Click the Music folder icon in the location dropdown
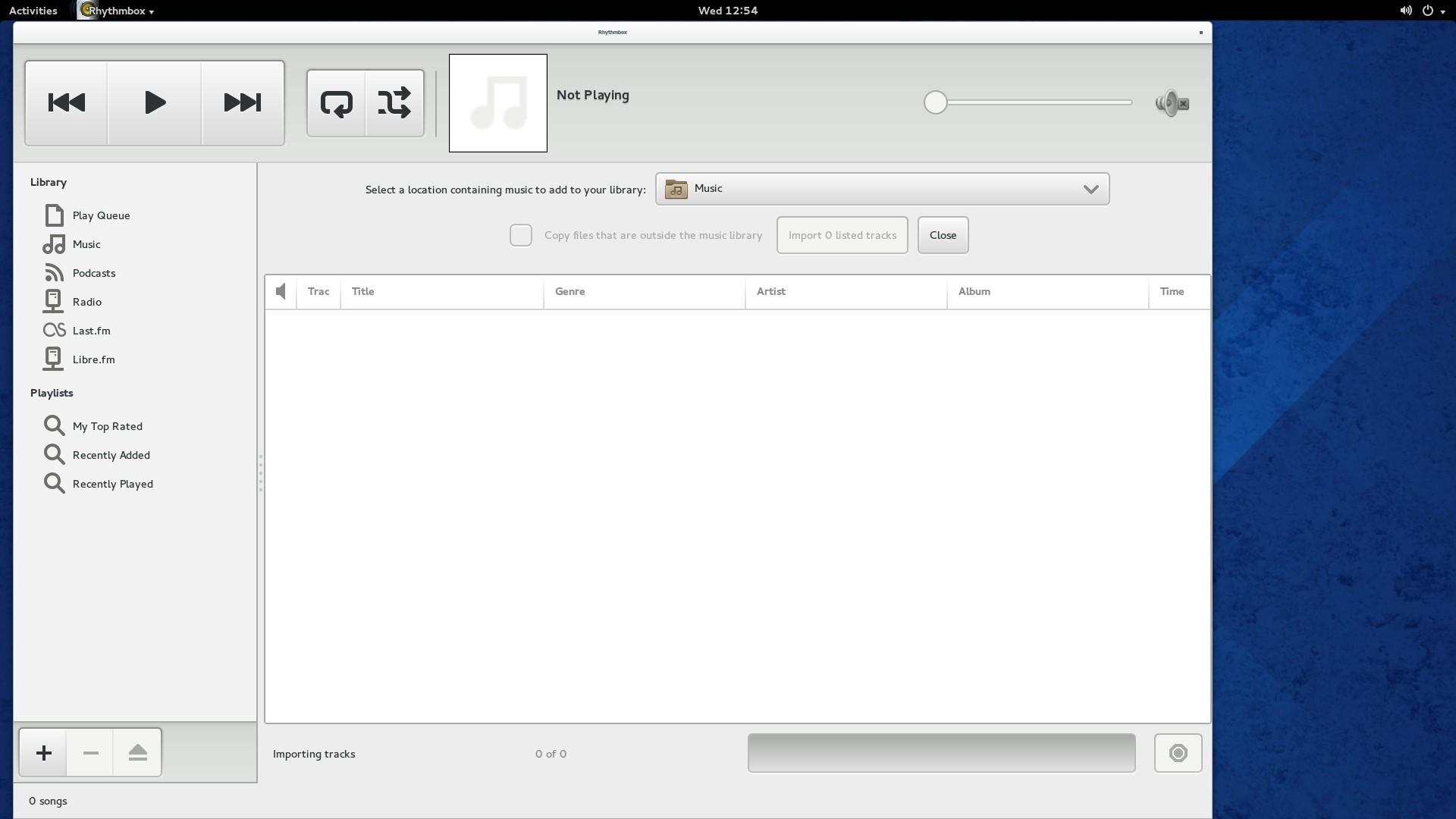The height and width of the screenshot is (819, 1456). point(676,189)
